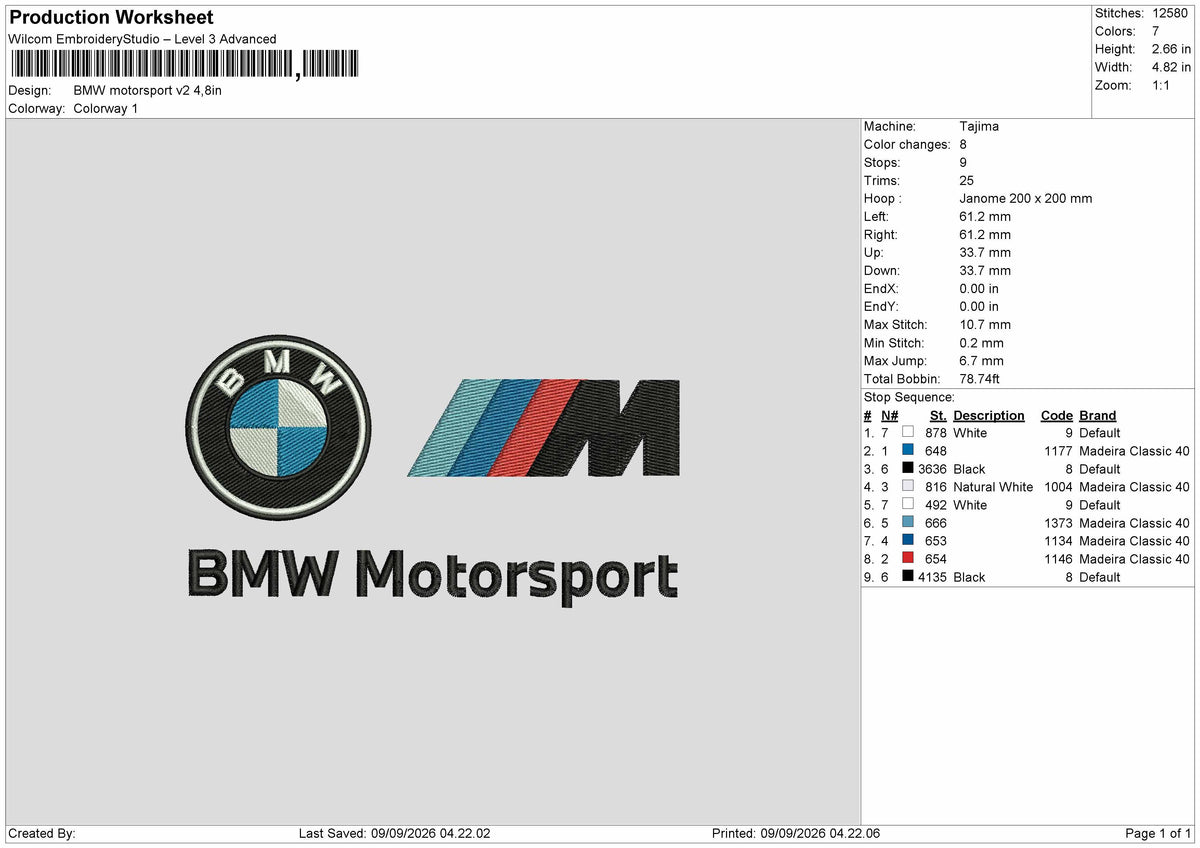This screenshot has height=848, width=1200.
Task: Select the "Last Saved: 09/09/2026 04.22.02" footer entry
Action: pyautogui.click(x=395, y=834)
